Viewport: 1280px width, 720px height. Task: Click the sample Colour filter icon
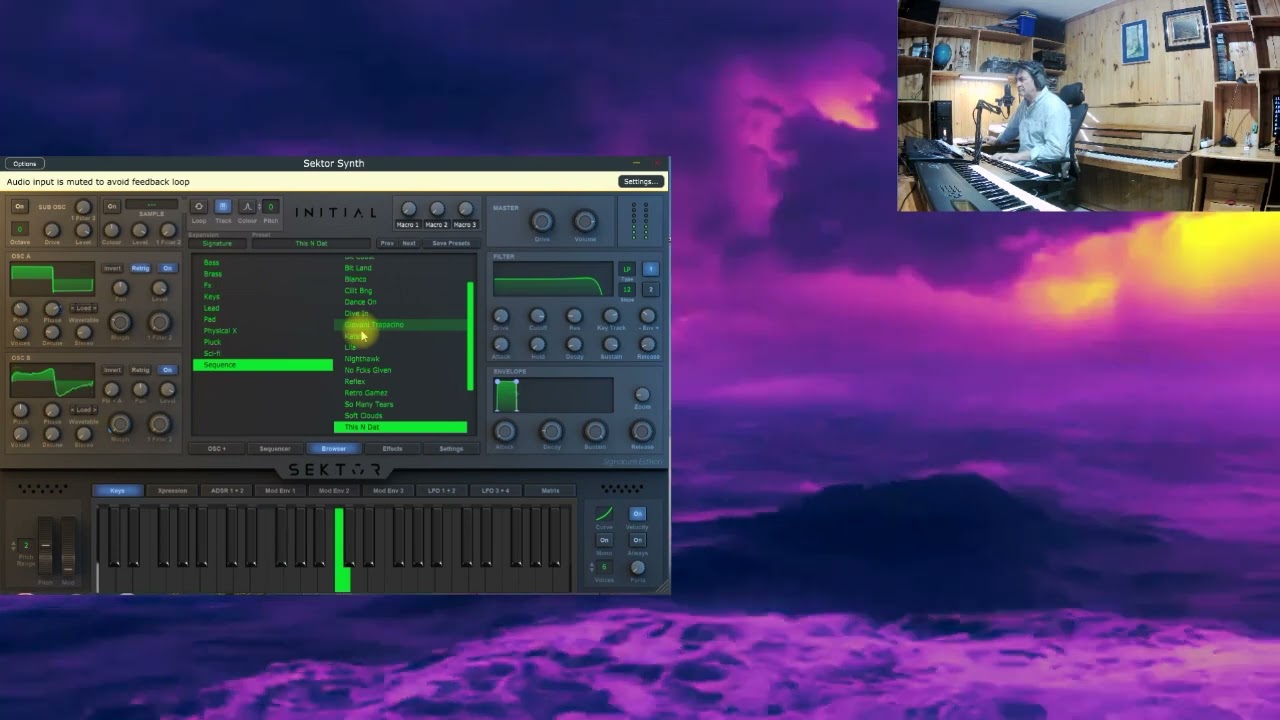pos(247,206)
